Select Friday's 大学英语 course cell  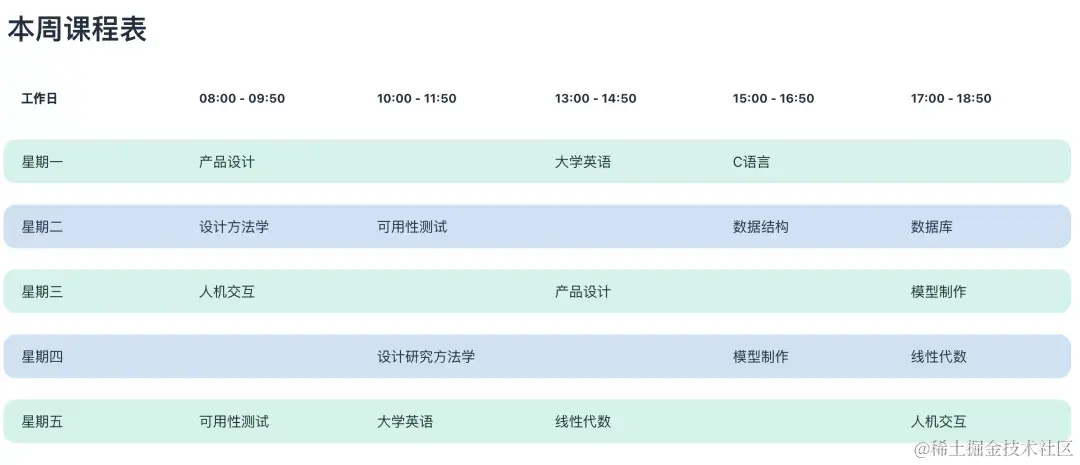point(405,421)
